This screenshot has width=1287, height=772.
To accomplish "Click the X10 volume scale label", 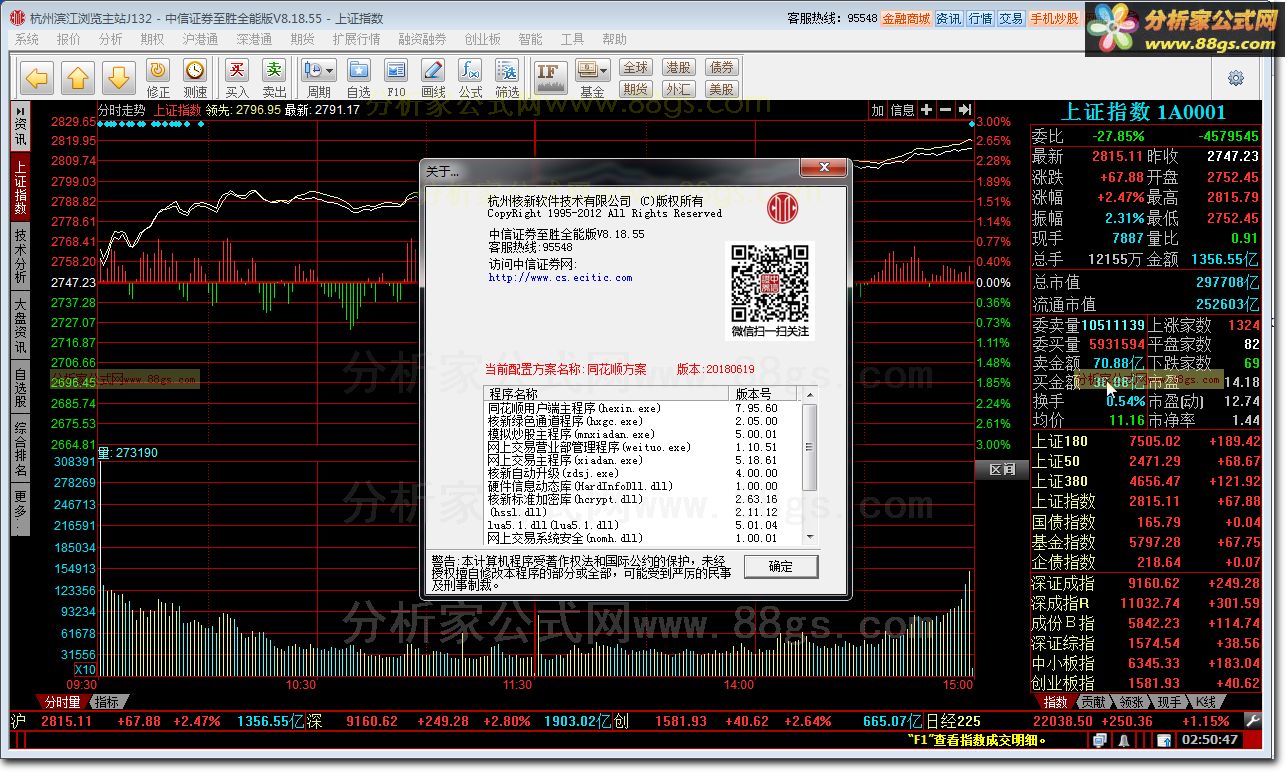I will point(85,670).
